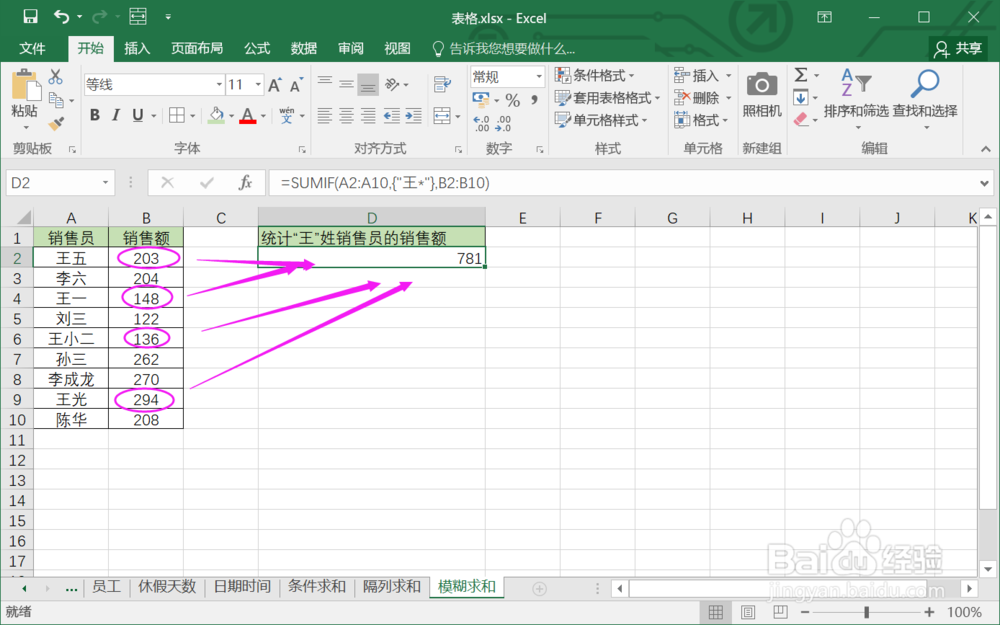This screenshot has height=625, width=1000.
Task: Zoom out with the minus button
Action: 805,612
